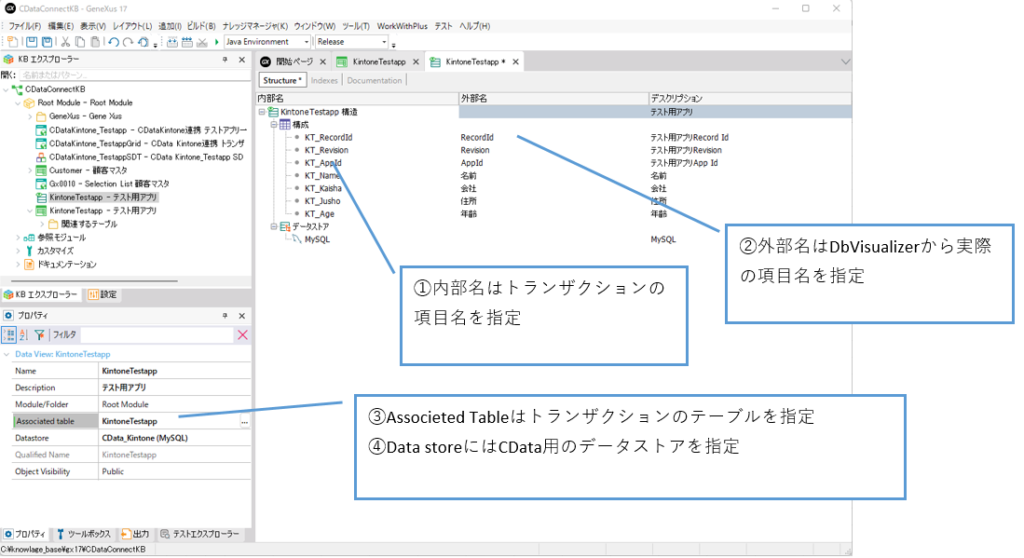
Task: Close the first KintoneTestapp tab
Action: 416,62
